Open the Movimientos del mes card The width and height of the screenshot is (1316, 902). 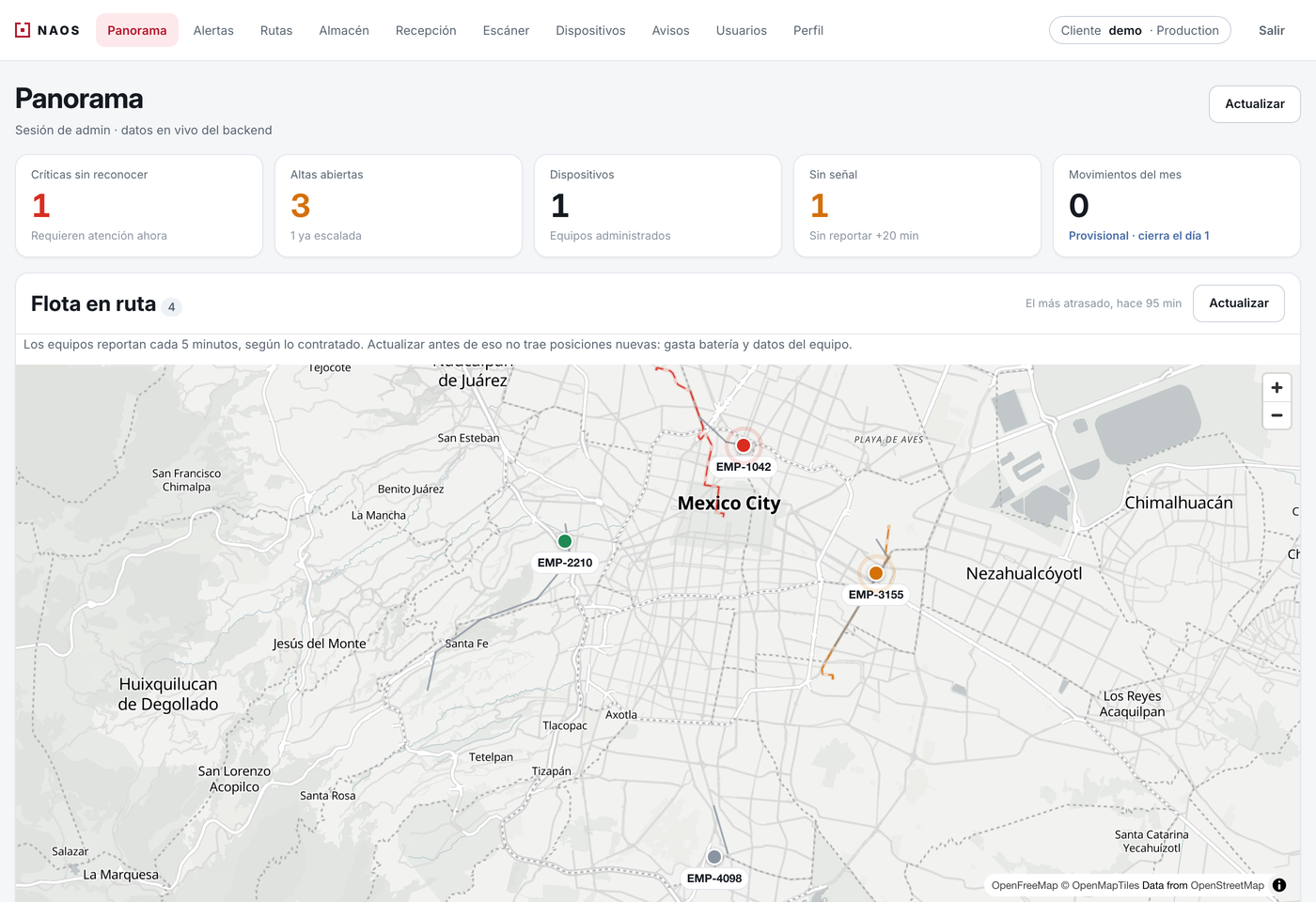1177,206
